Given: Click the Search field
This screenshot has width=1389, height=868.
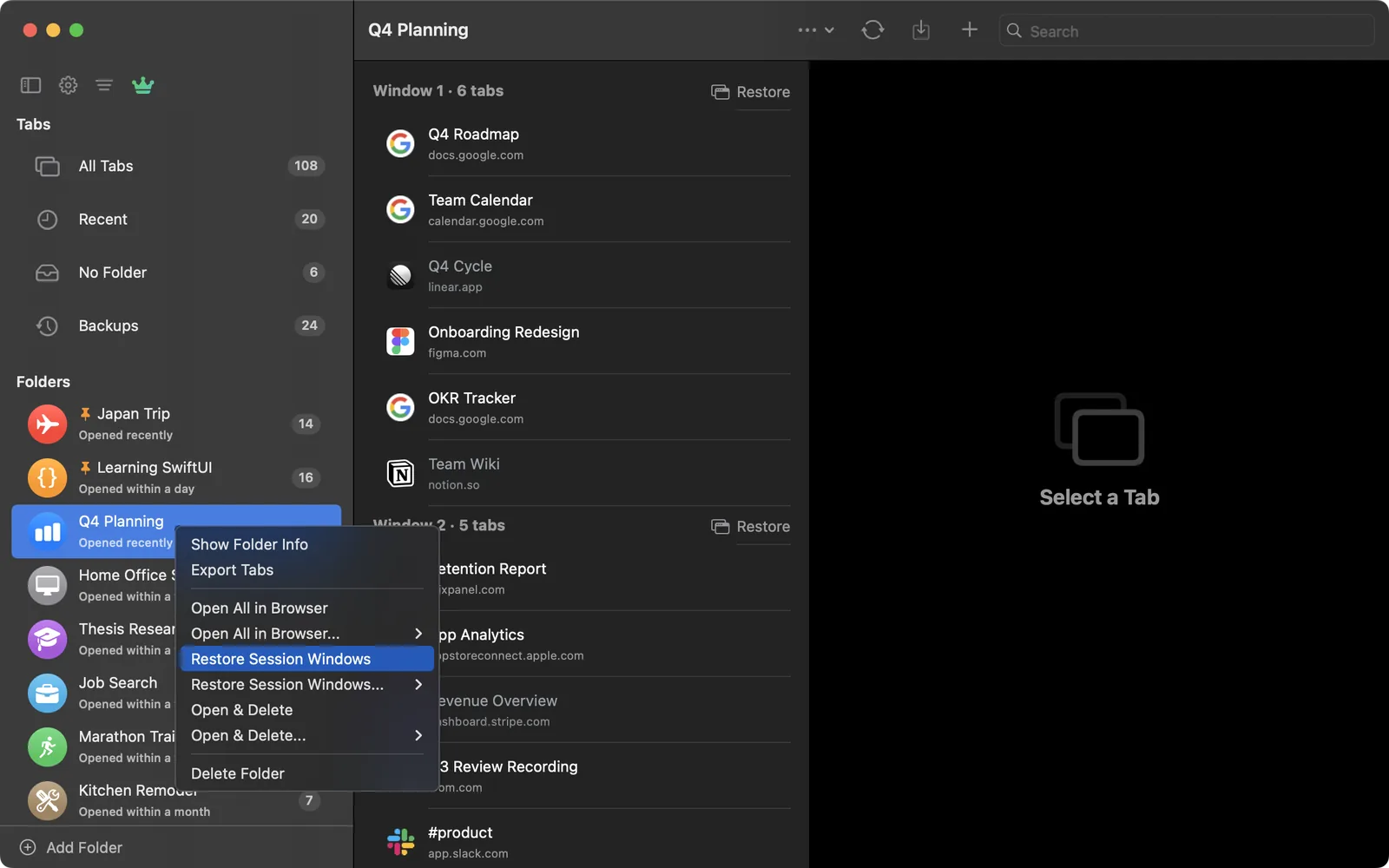Looking at the screenshot, I should [x=1187, y=31].
